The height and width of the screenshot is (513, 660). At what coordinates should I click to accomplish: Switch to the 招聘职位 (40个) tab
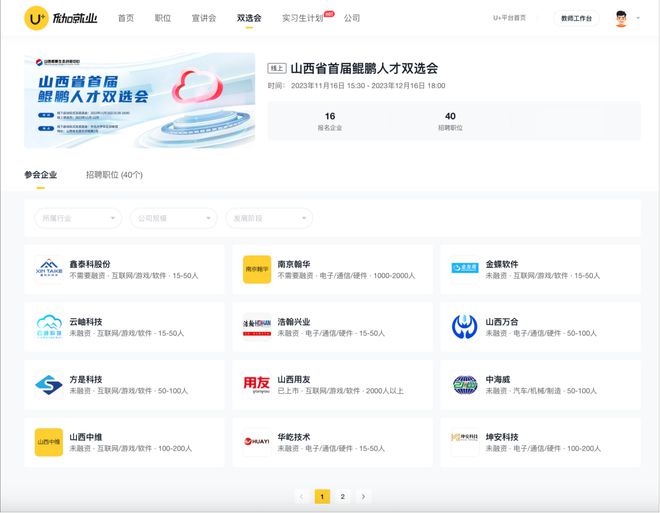point(114,175)
